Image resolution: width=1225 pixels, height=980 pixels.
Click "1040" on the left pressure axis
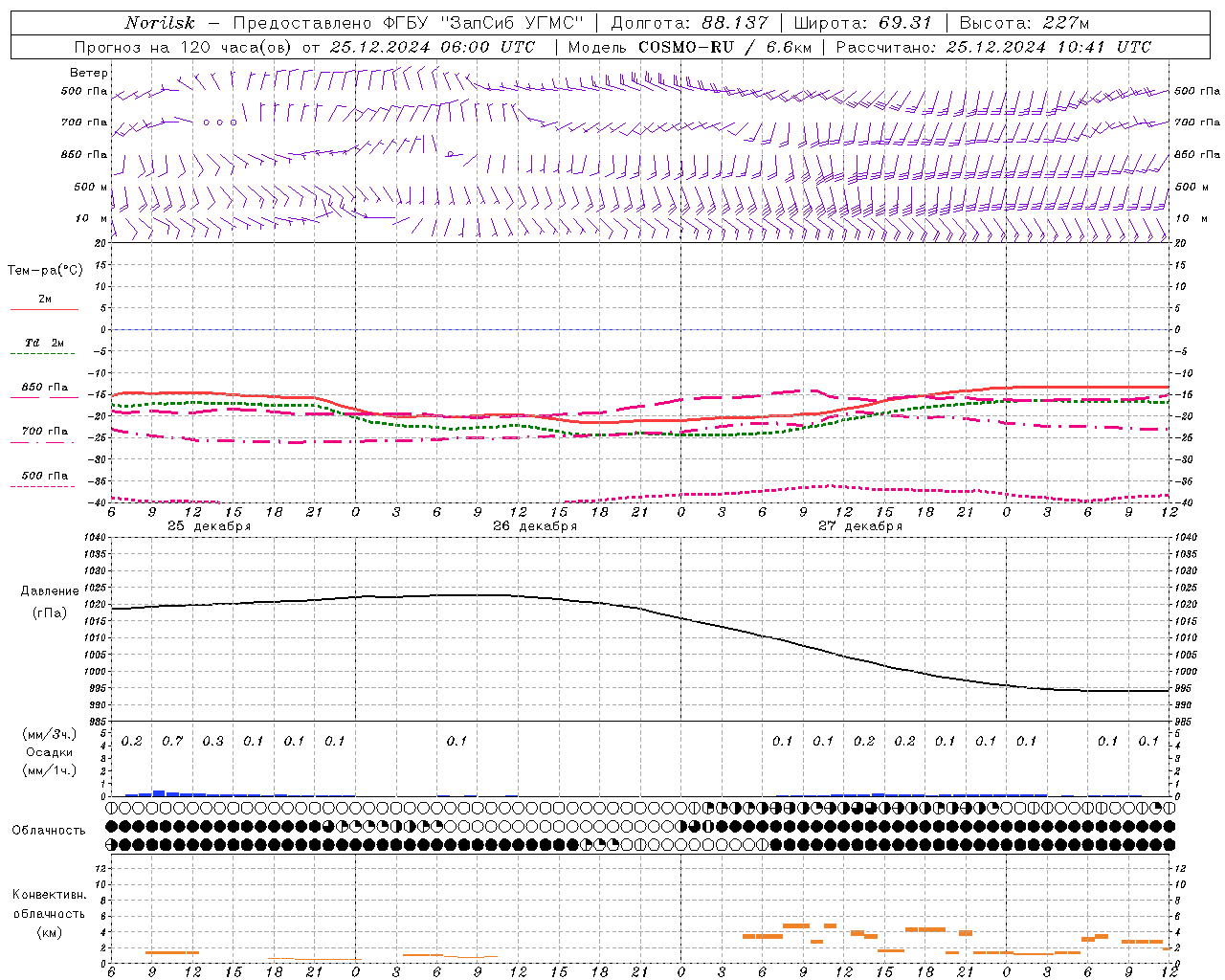coord(94,537)
